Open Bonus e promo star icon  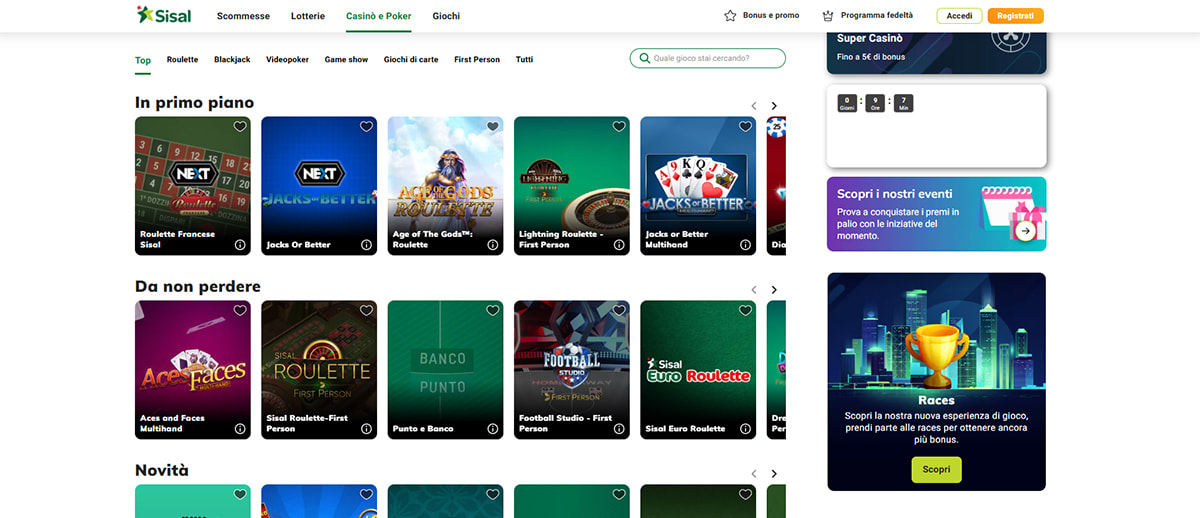coord(730,16)
